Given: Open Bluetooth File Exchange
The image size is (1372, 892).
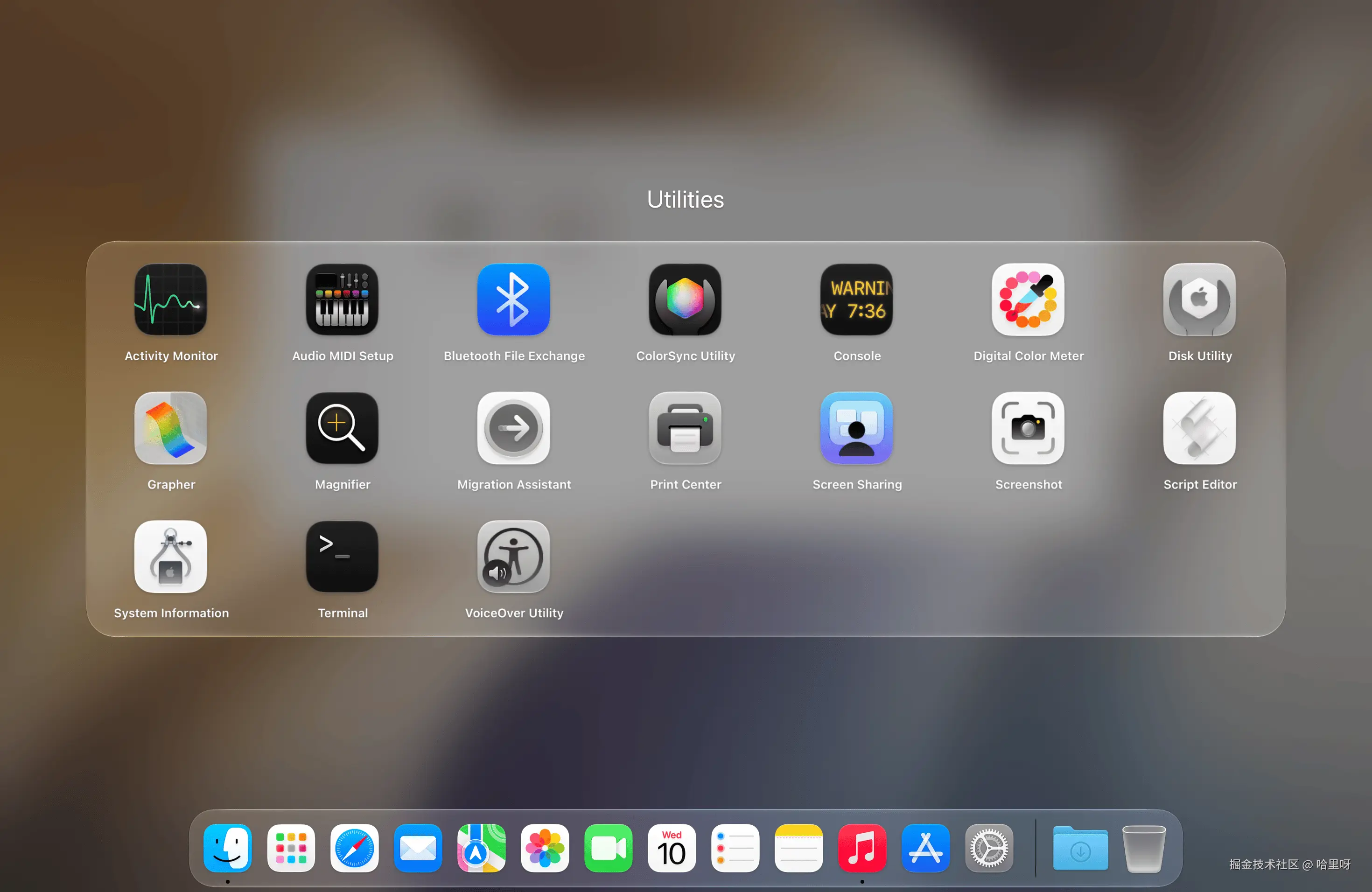Looking at the screenshot, I should [514, 299].
